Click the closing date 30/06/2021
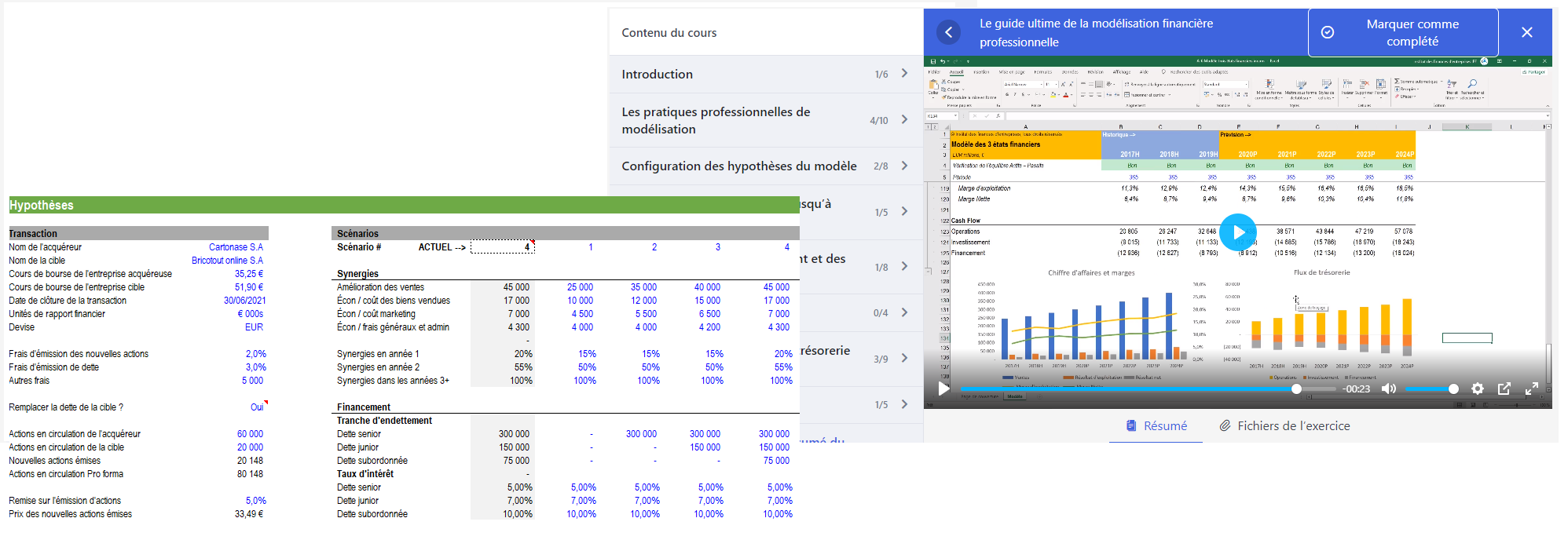The image size is (1568, 540). click(x=244, y=300)
